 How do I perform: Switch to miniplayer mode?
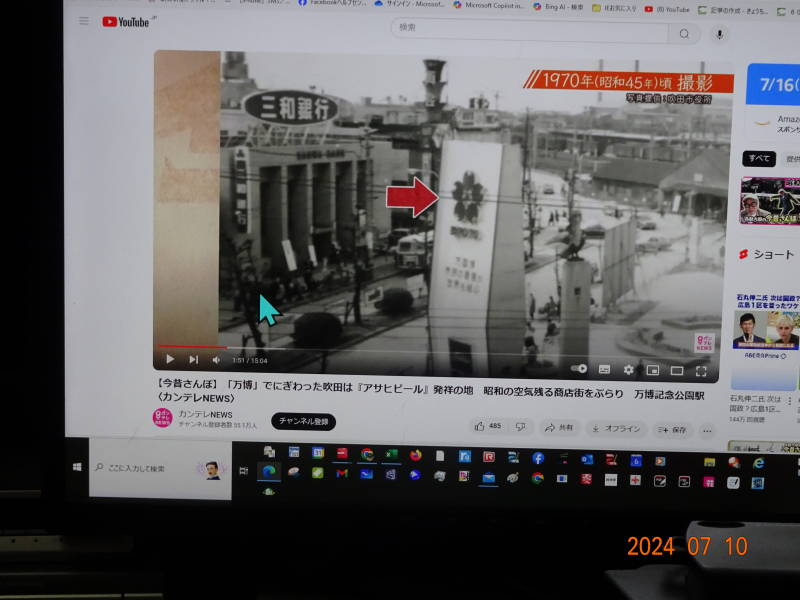(x=653, y=370)
